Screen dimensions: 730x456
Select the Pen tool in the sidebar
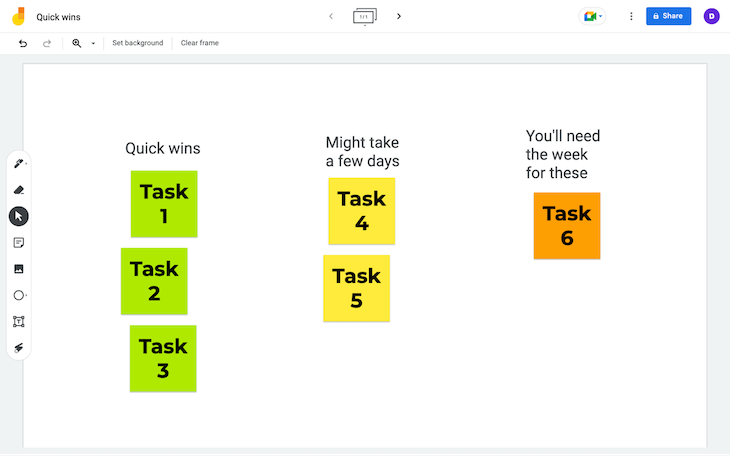pyautogui.click(x=19, y=163)
